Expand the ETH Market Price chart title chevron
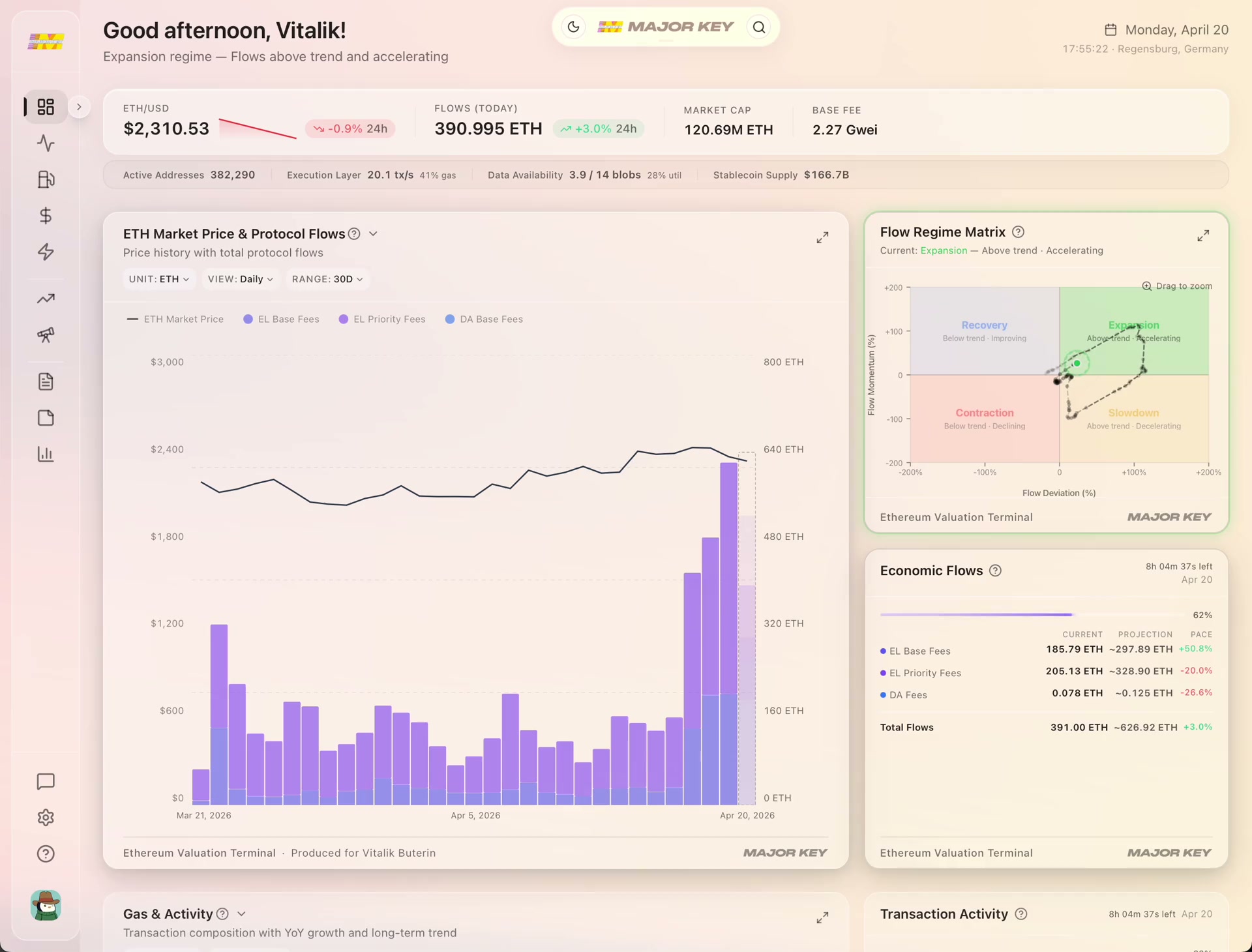This screenshot has width=1252, height=952. pyautogui.click(x=374, y=233)
